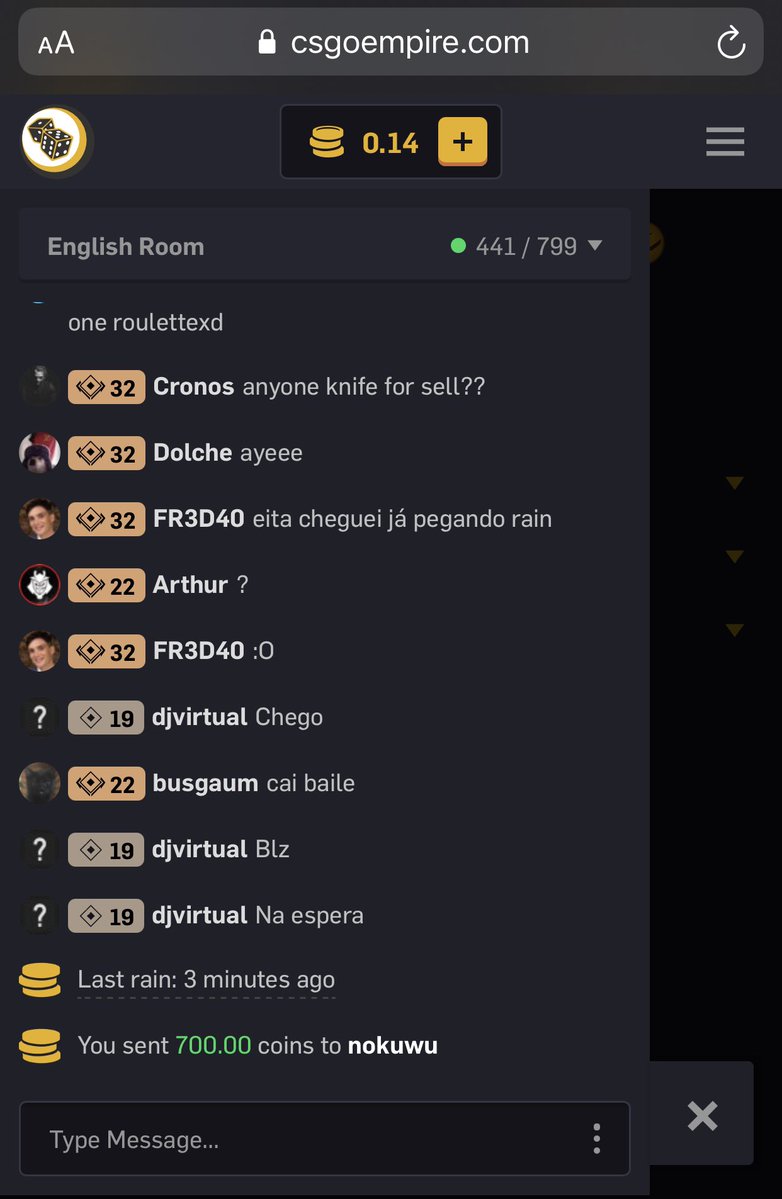This screenshot has width=782, height=1199.
Task: Tap the yellow plus deposit button
Action: 462,141
